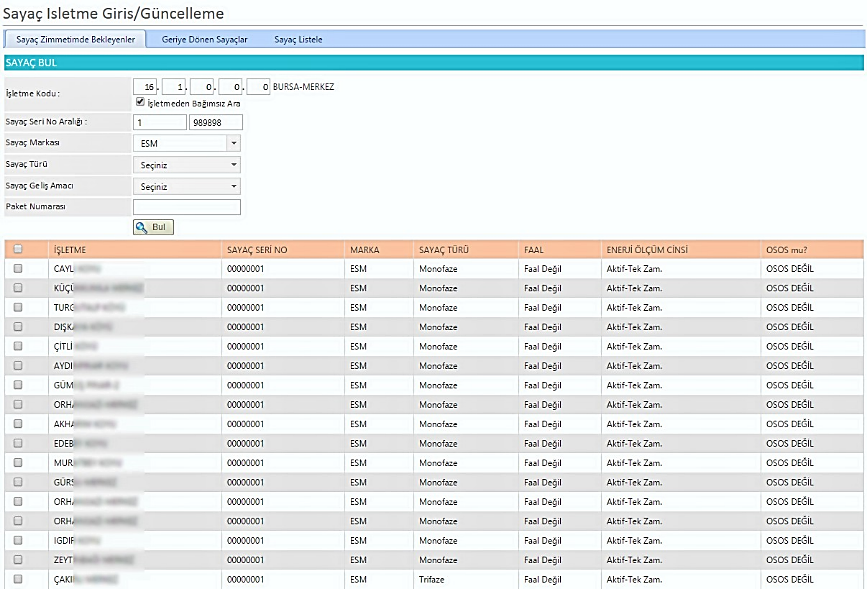867x589 pixels.
Task: Check the row checkbox for KÜÇÜ
Action: [x=18, y=288]
